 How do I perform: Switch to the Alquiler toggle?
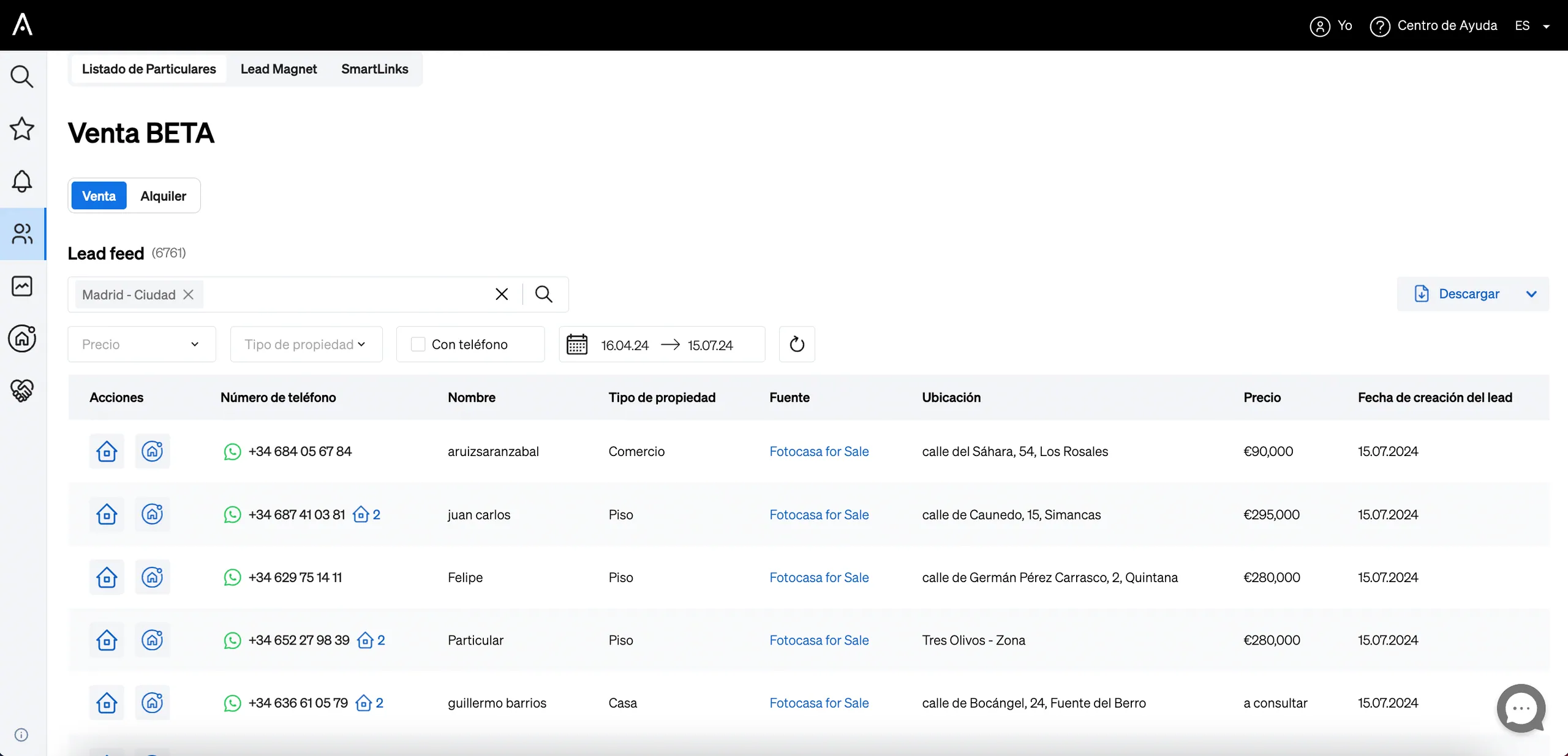click(x=163, y=196)
